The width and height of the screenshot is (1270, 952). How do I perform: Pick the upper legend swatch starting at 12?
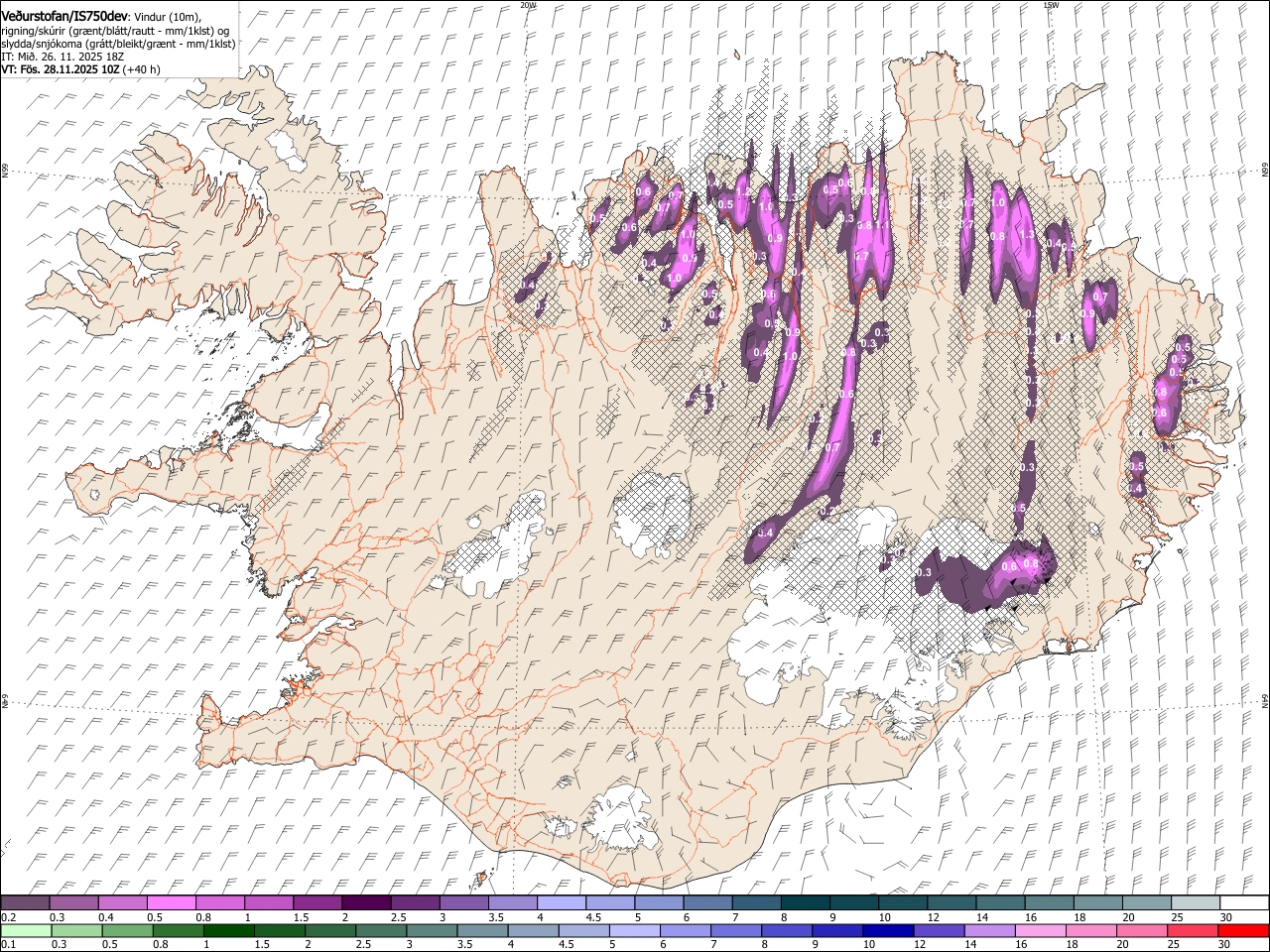tap(951, 902)
